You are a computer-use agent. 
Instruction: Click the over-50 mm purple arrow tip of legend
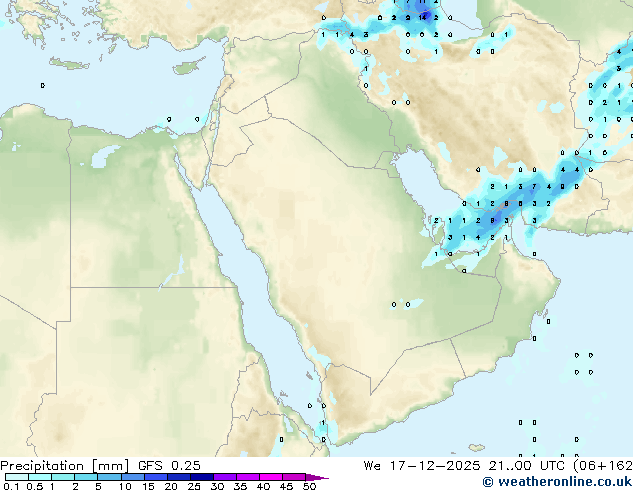(317, 478)
